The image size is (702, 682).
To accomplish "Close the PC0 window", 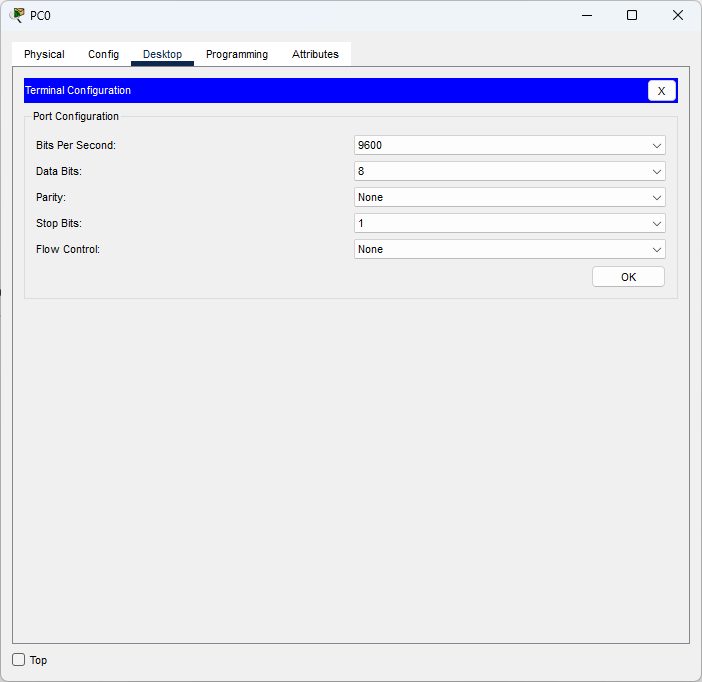I will click(678, 15).
